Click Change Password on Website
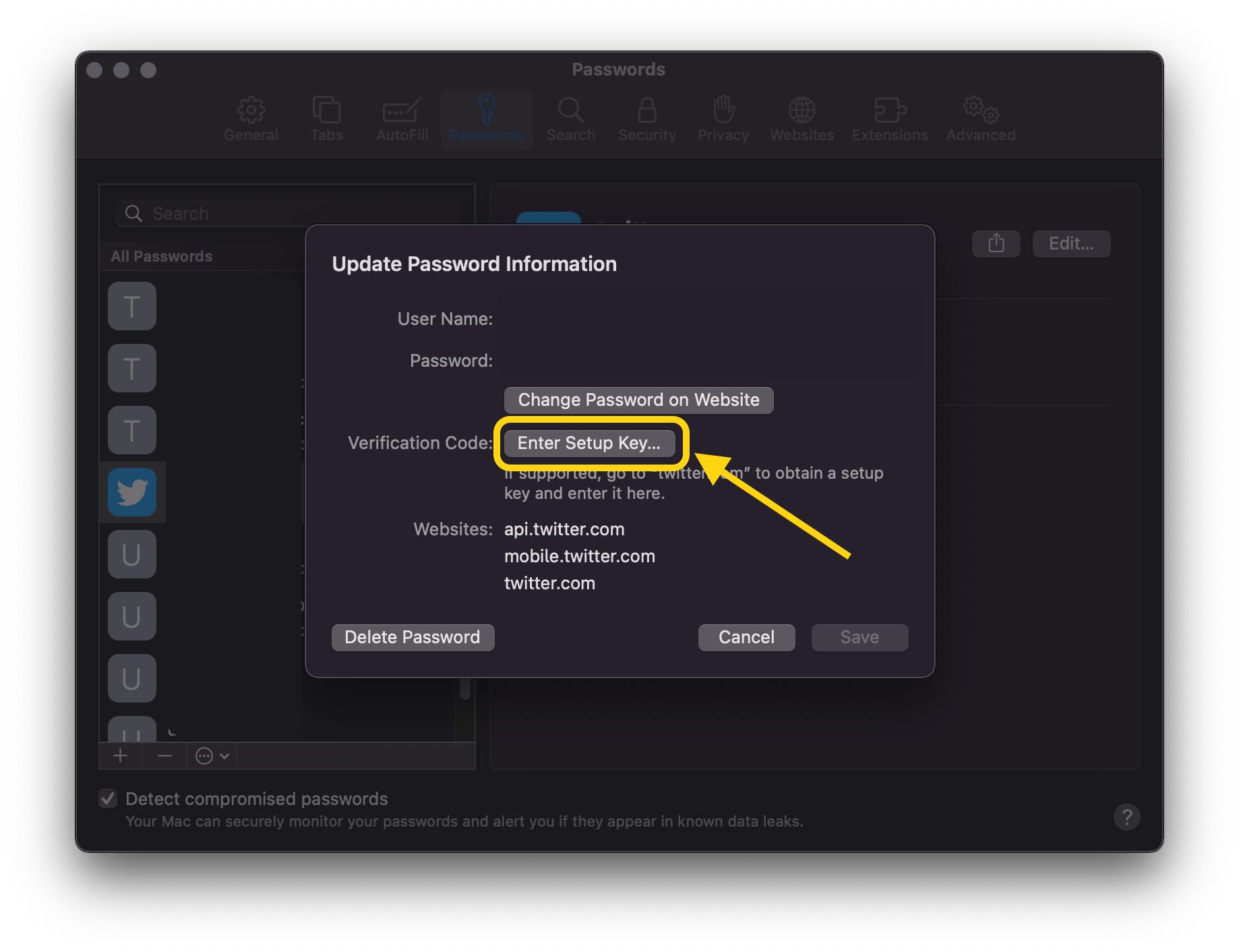Viewport: 1239px width, 952px height. [x=638, y=399]
